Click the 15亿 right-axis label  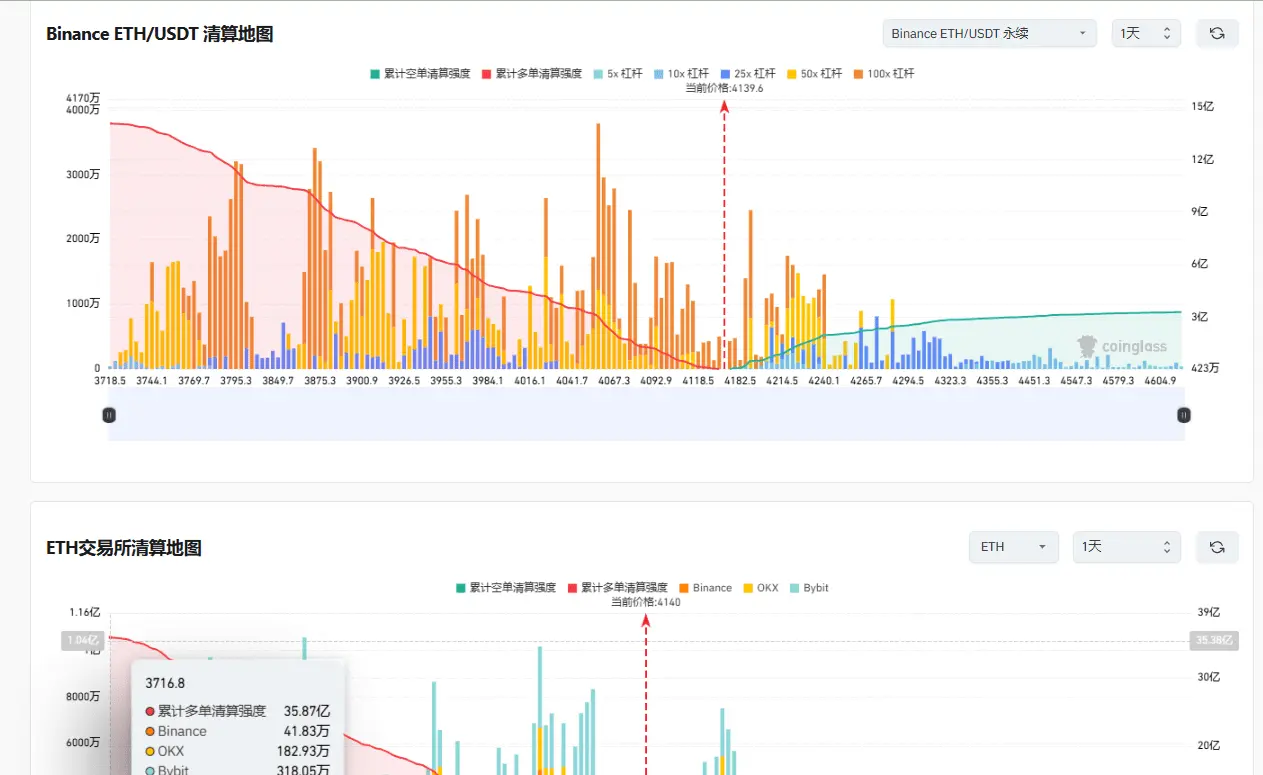[x=1201, y=107]
